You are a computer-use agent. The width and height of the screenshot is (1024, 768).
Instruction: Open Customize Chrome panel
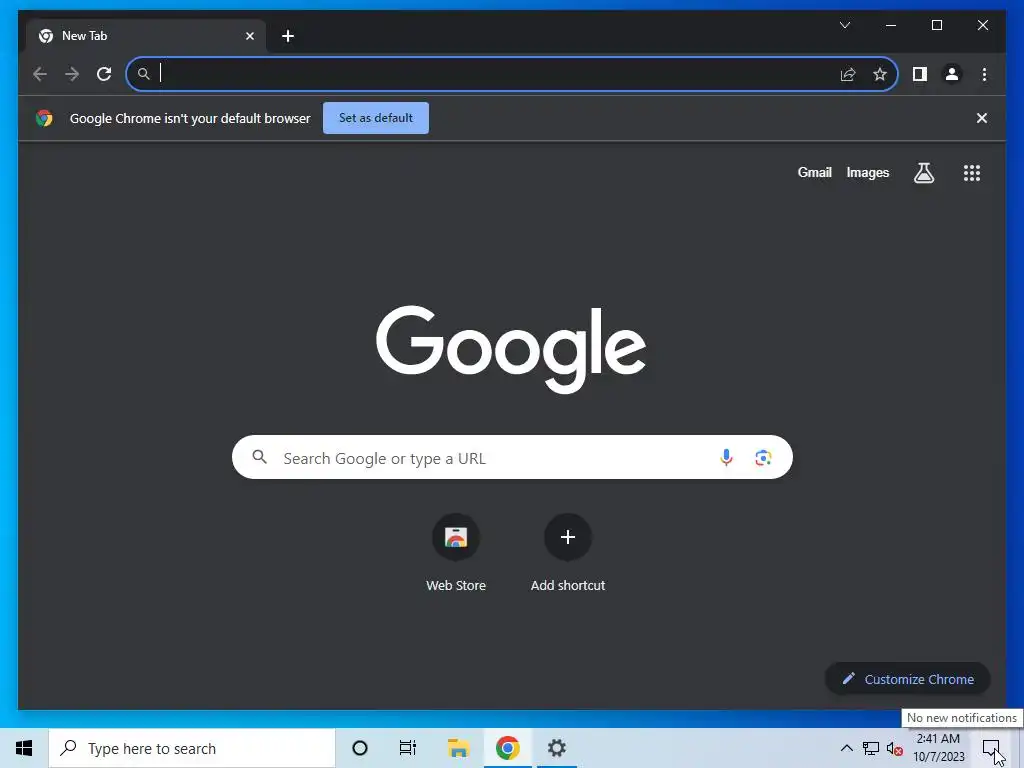[x=908, y=679]
